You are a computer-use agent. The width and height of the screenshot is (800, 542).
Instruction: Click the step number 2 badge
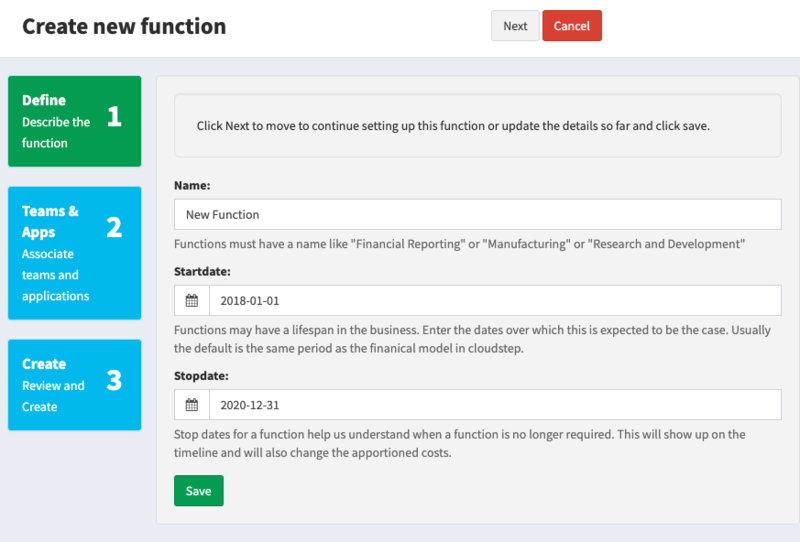114,227
